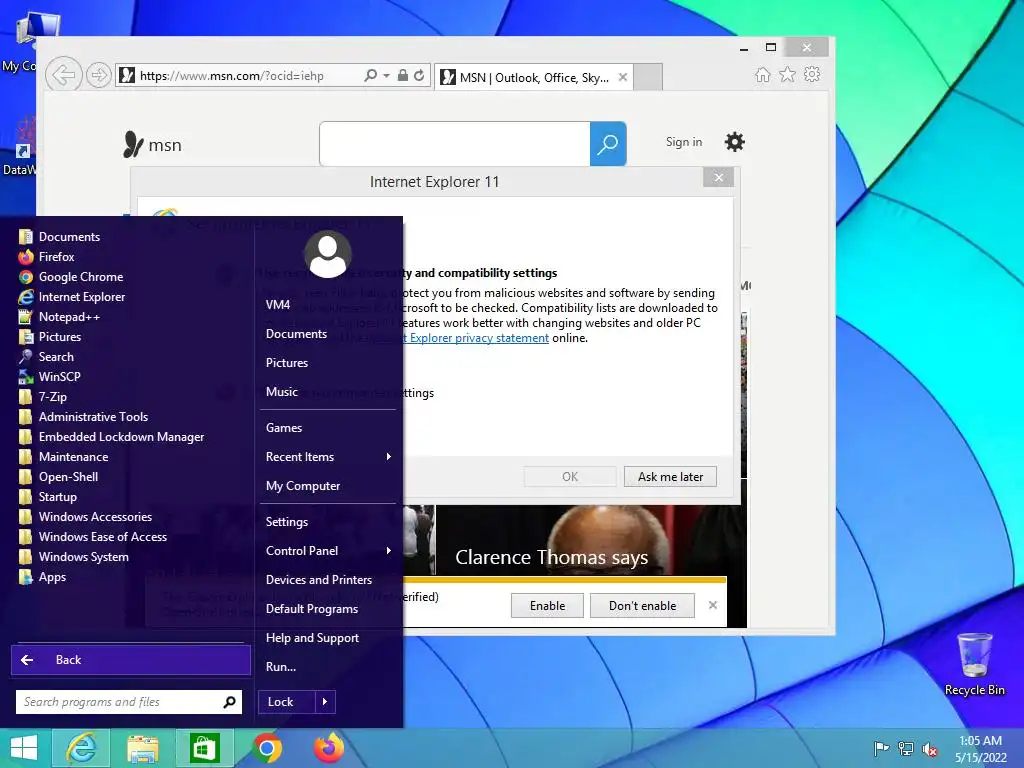Open VM4 user folder in Start menu
This screenshot has width=1024, height=768.
pyautogui.click(x=278, y=304)
